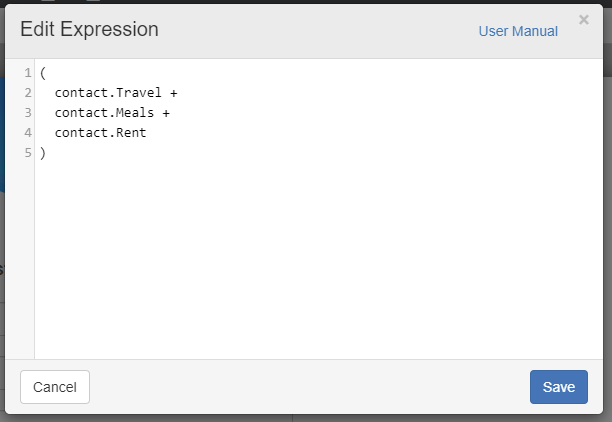Select line number 4 in the gutter
The height and width of the screenshot is (422, 612).
[28, 133]
